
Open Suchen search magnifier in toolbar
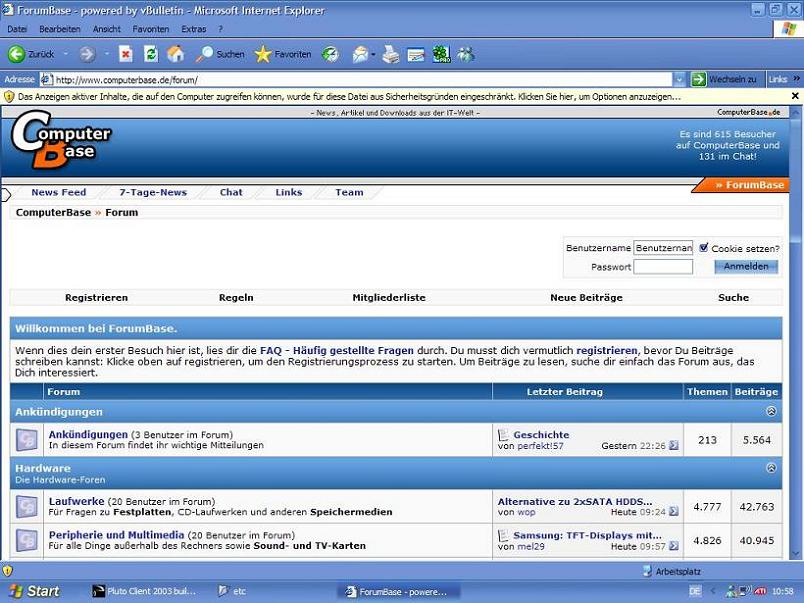pos(204,54)
